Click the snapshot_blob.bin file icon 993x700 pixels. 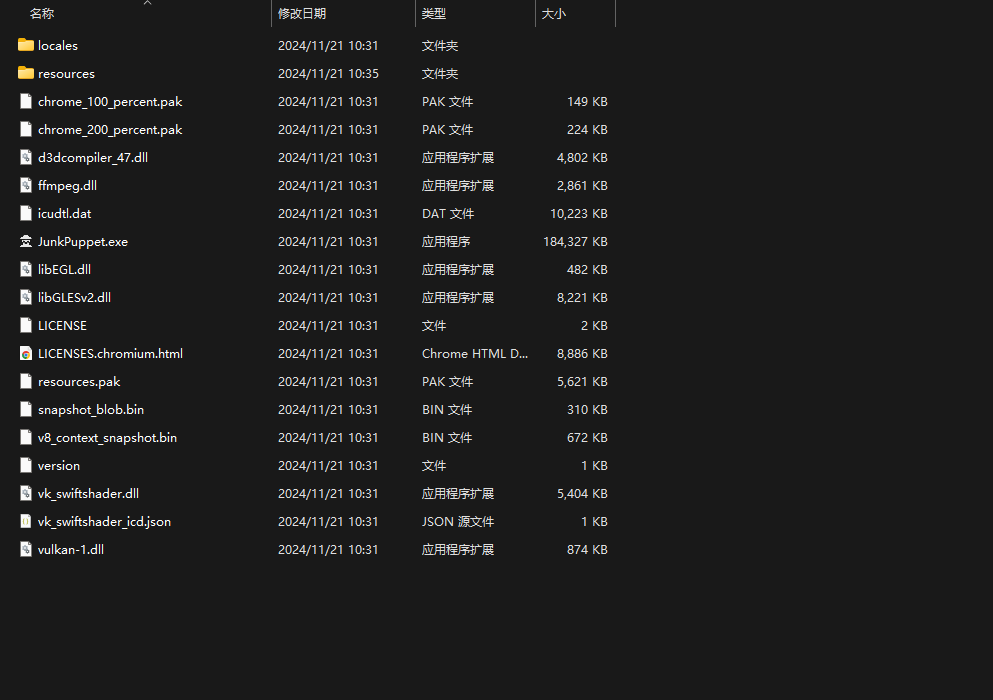[26, 409]
